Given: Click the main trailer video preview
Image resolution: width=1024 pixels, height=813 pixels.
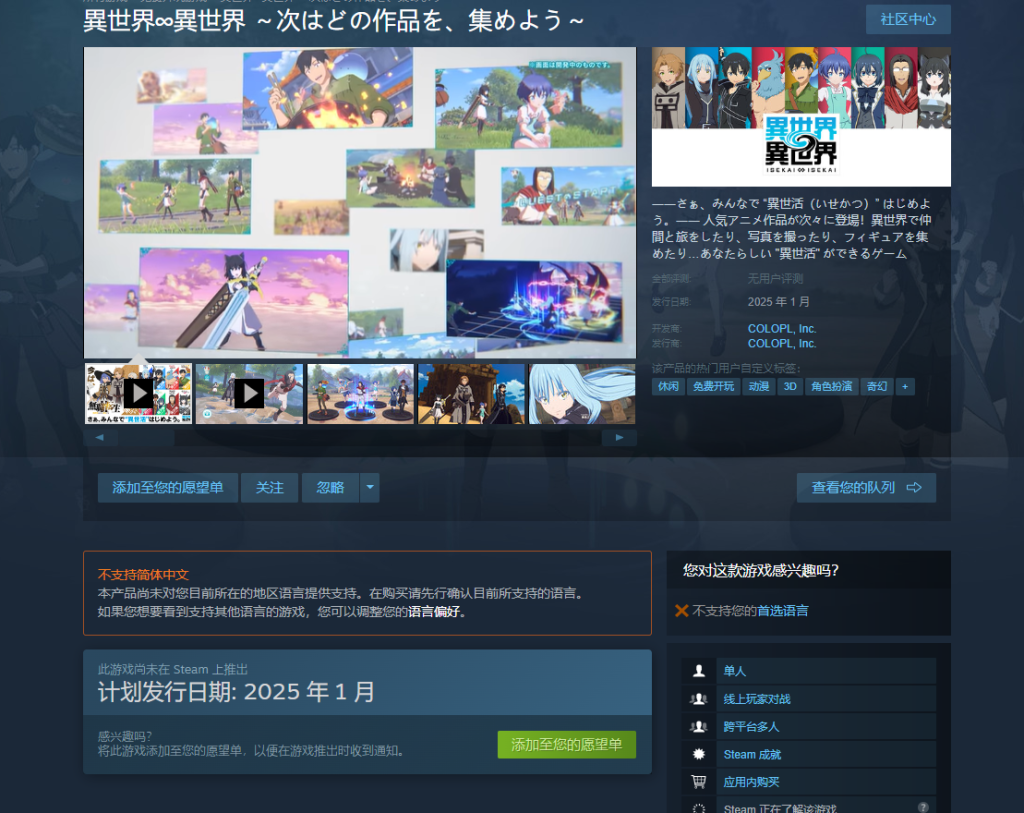Looking at the screenshot, I should pos(360,202).
